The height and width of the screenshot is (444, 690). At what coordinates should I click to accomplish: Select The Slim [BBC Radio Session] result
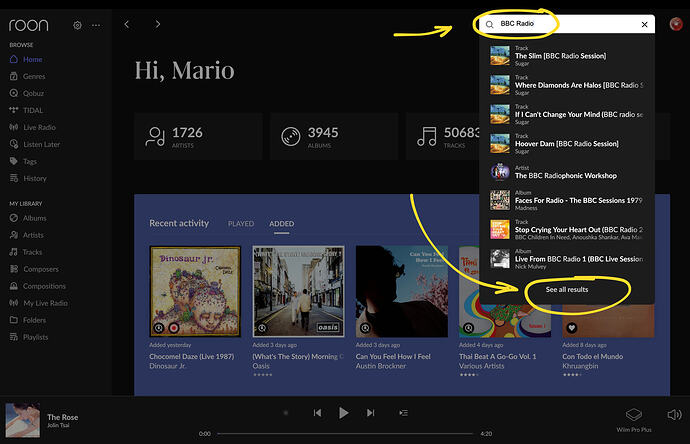567,55
